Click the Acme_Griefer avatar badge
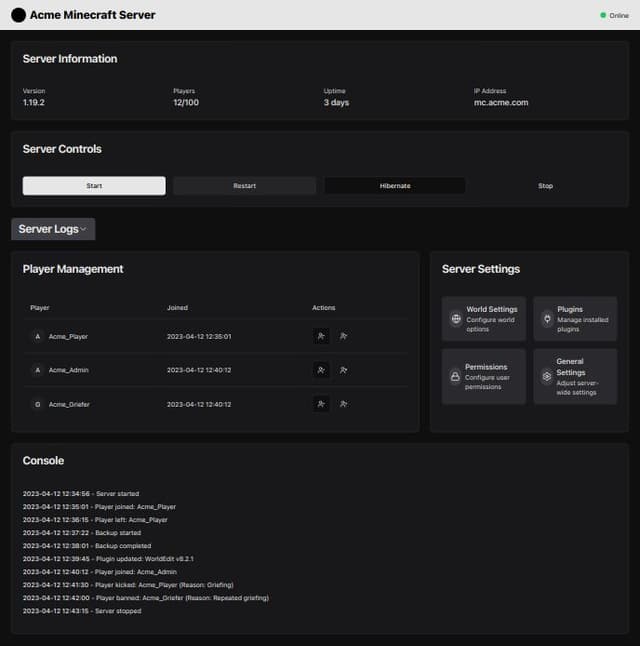Image resolution: width=640 pixels, height=646 pixels. tap(38, 404)
